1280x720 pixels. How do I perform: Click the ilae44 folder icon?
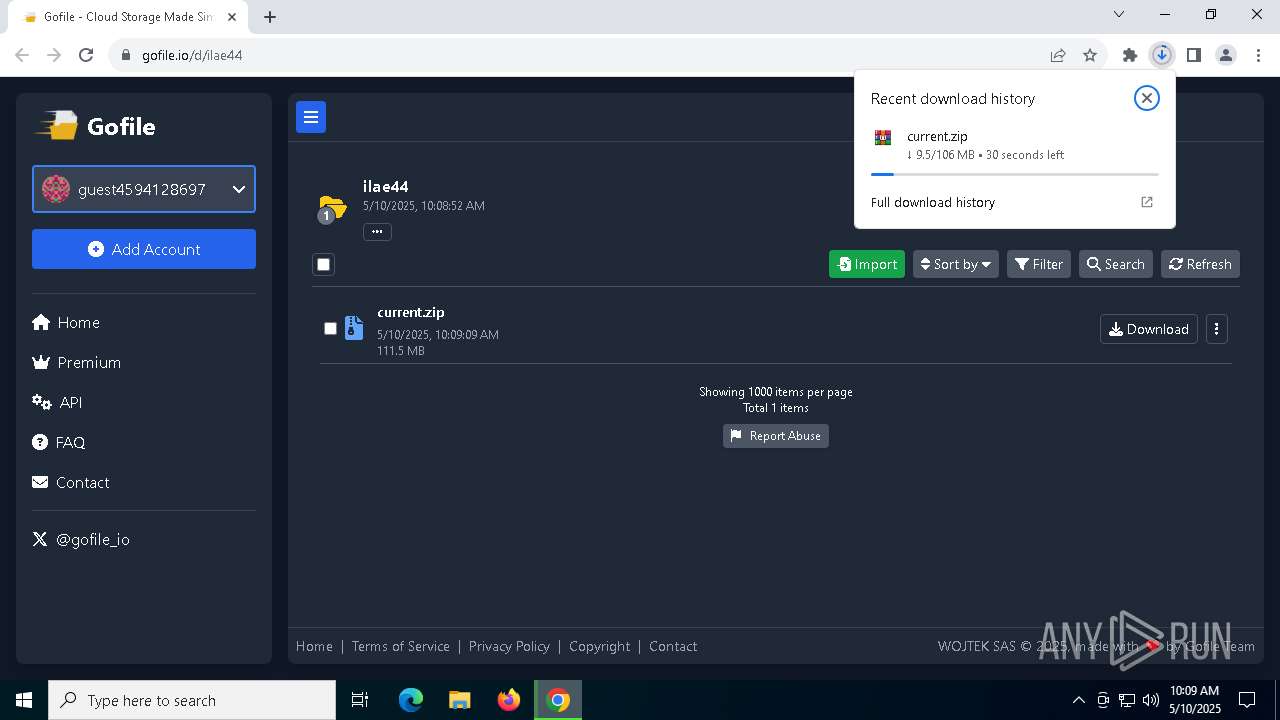coord(331,208)
